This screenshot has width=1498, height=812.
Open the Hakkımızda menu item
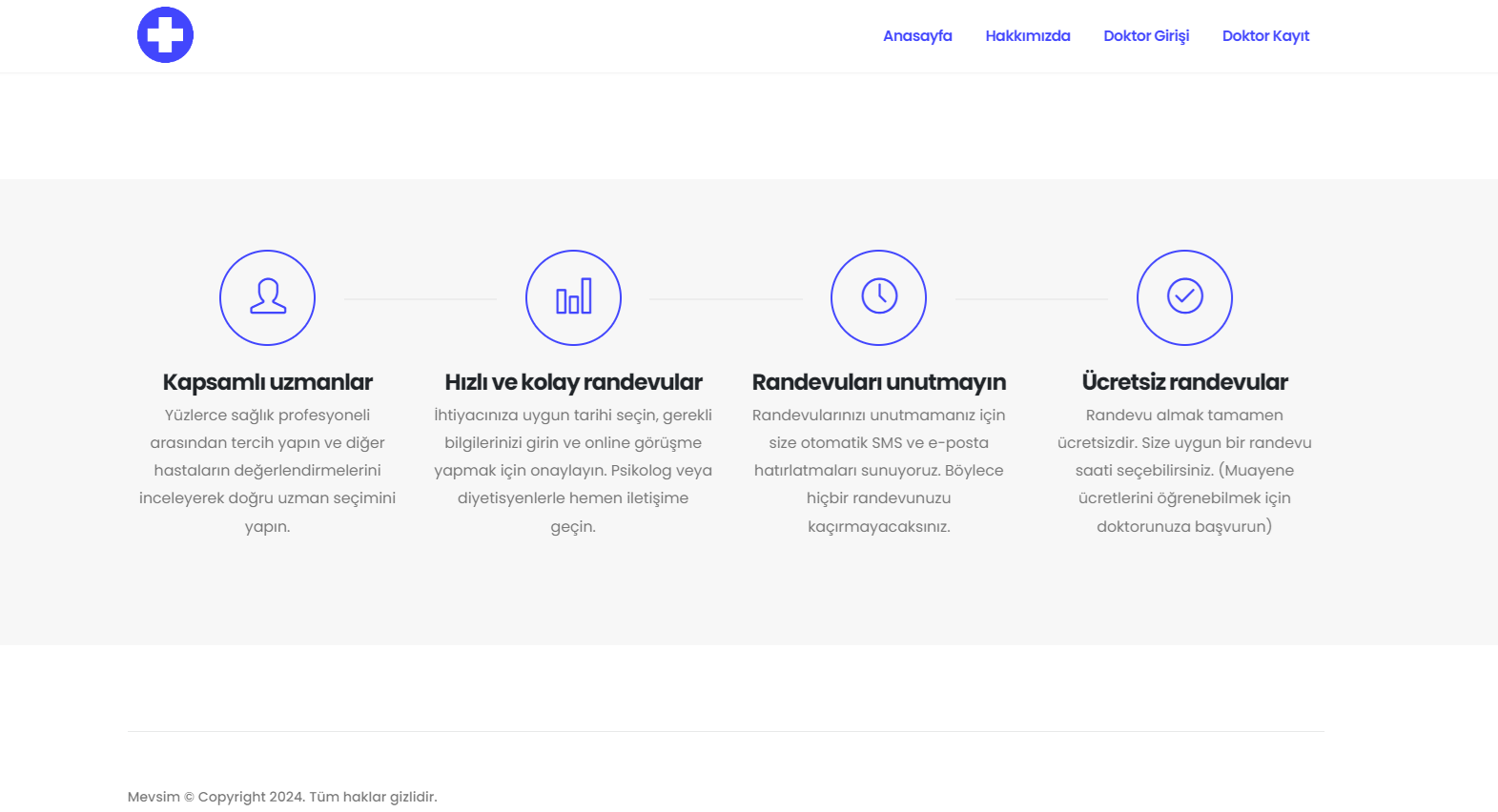[x=1028, y=36]
